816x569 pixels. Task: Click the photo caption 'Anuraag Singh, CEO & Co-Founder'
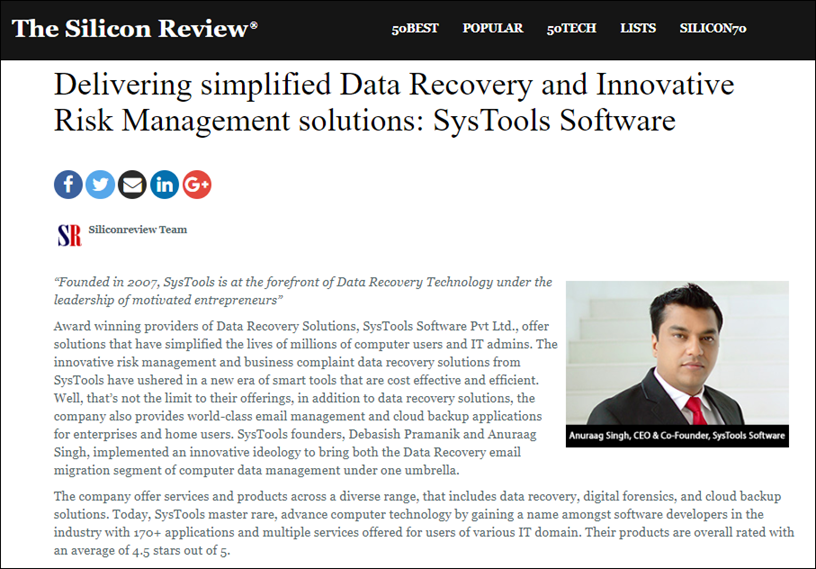coord(677,436)
